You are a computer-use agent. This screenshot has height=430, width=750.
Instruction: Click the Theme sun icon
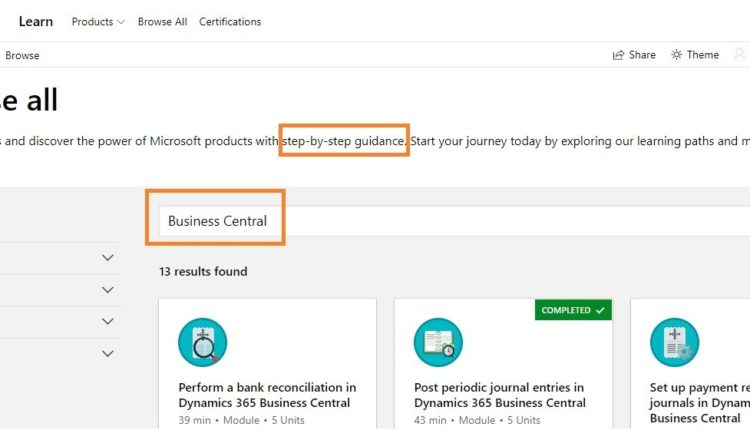677,55
